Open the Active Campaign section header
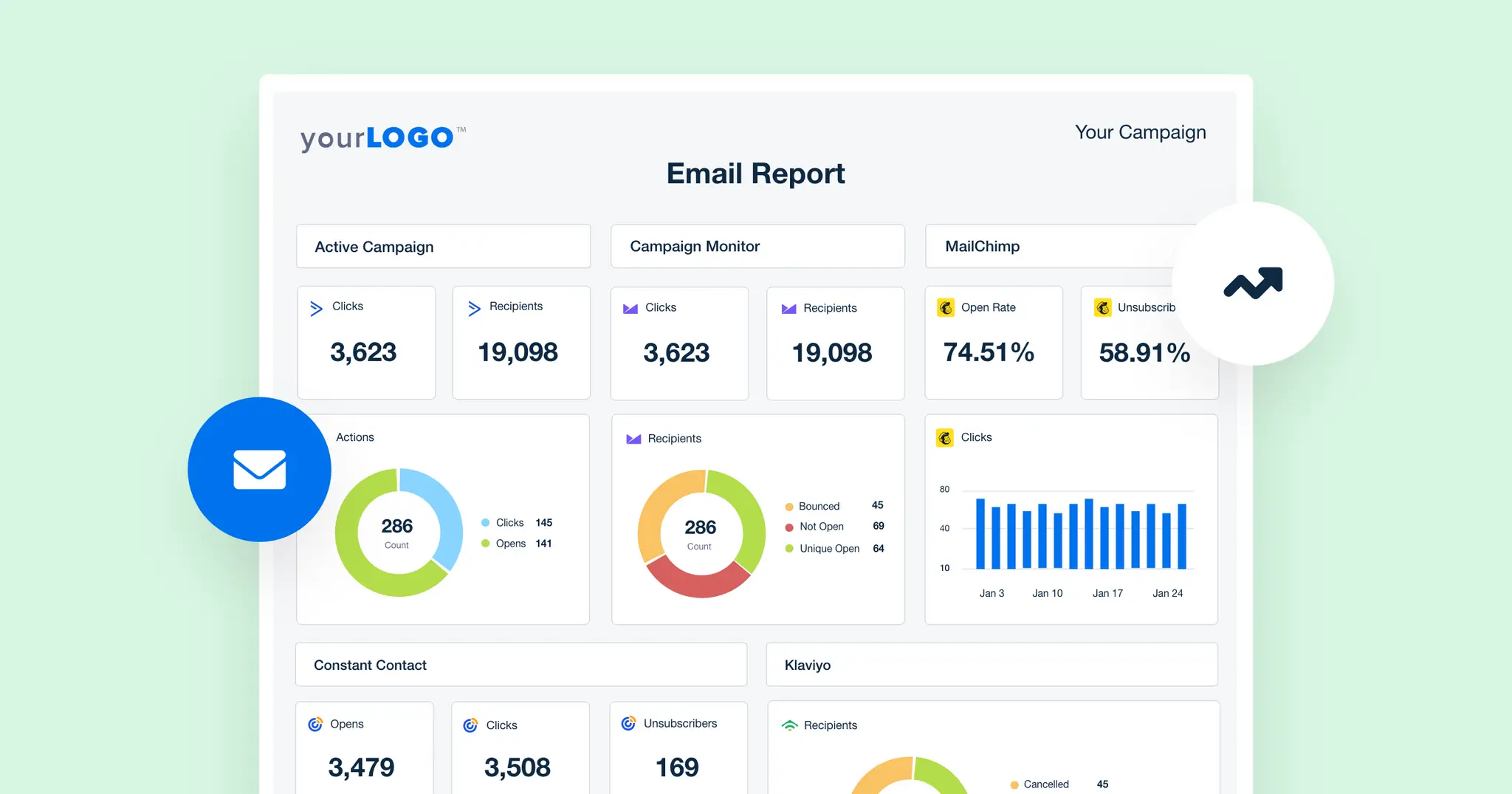Screen dimensions: 1512x794 coord(443,246)
